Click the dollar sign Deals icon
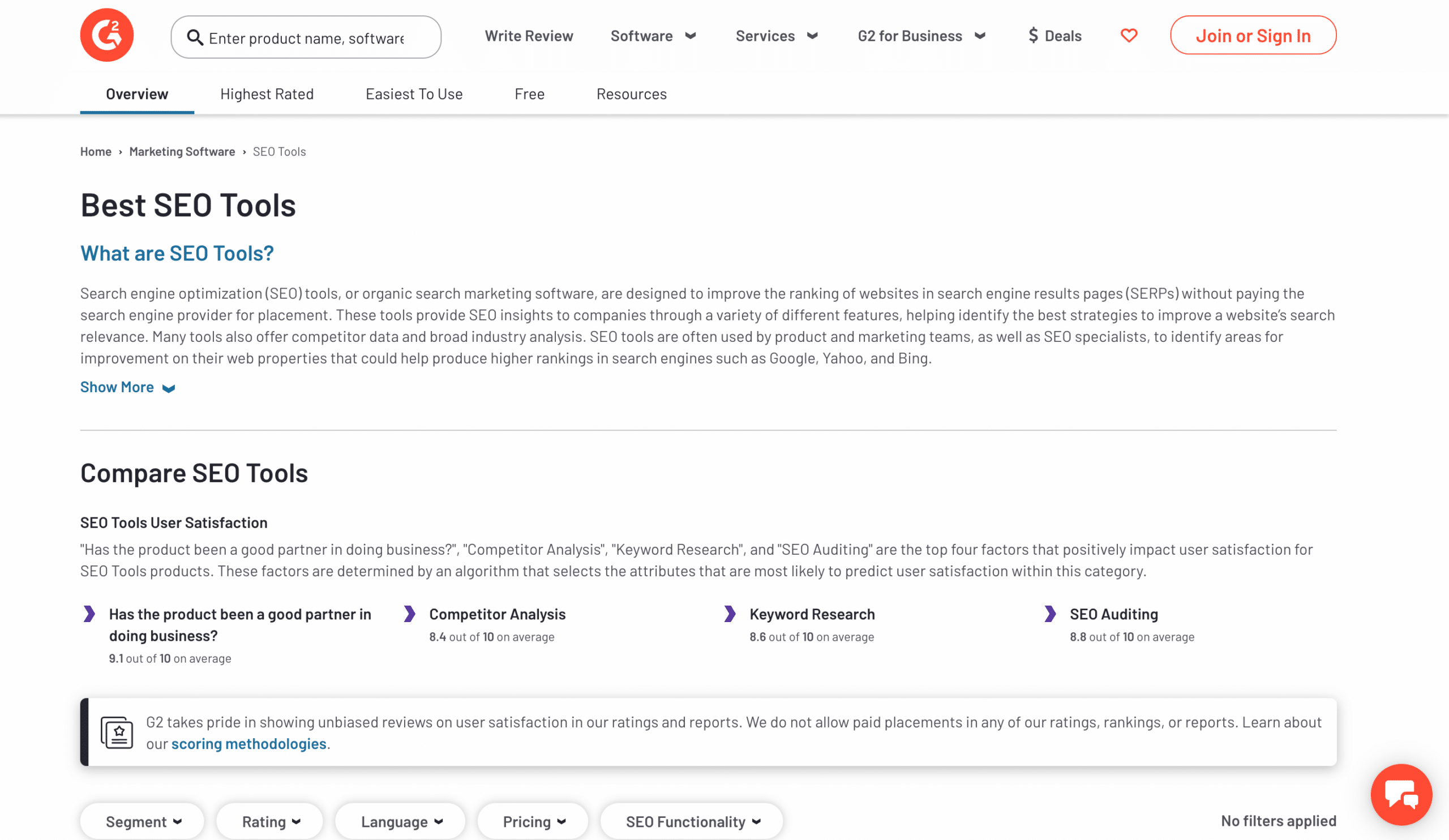The height and width of the screenshot is (840, 1449). tap(1034, 36)
